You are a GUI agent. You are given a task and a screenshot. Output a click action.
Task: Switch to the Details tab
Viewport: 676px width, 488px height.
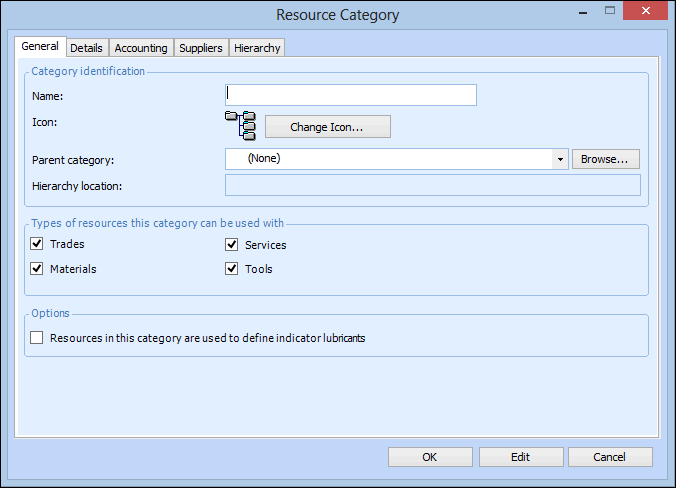(x=86, y=48)
